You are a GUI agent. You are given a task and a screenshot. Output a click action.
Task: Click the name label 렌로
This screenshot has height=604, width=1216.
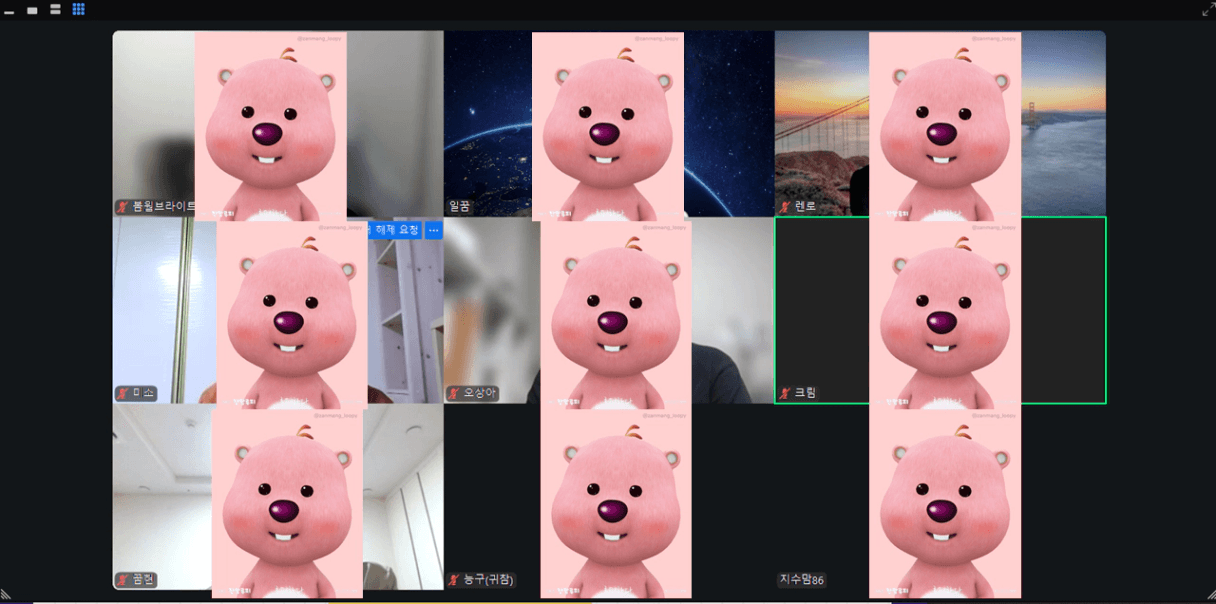click(805, 207)
